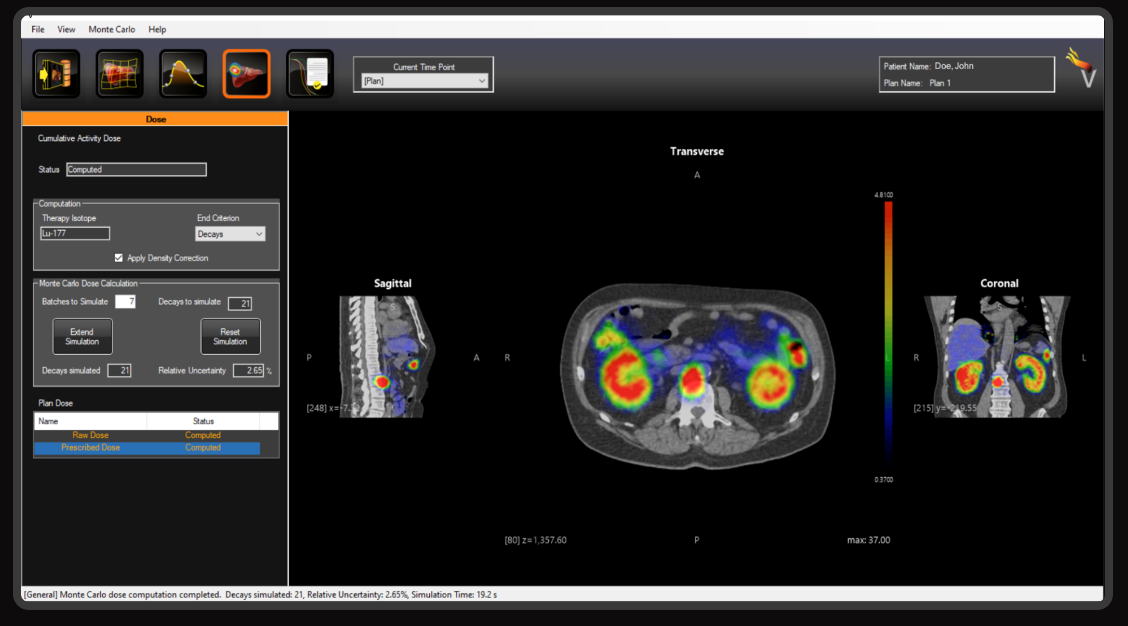Screen dimensions: 1128x626
Task: Open the image registration step icon
Action: (x=119, y=73)
